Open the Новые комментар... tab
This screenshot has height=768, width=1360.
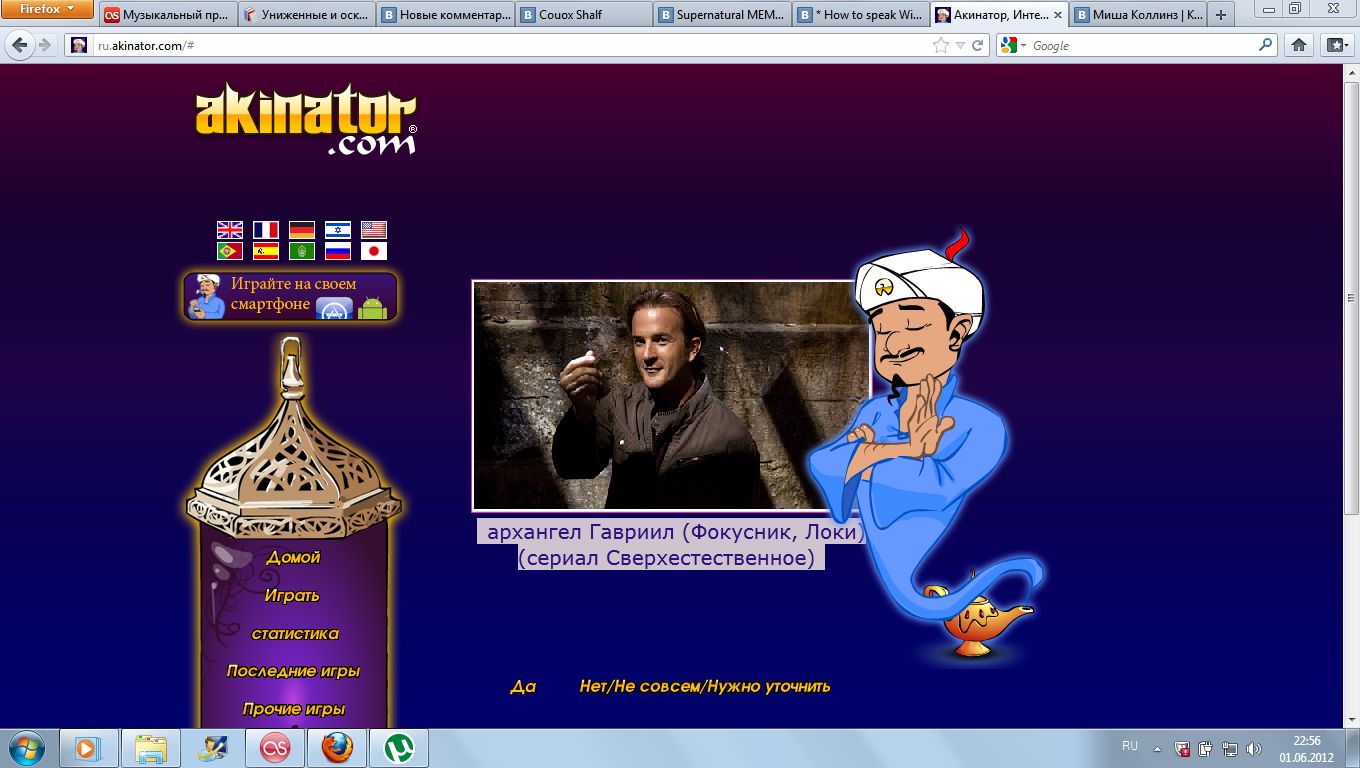point(445,15)
